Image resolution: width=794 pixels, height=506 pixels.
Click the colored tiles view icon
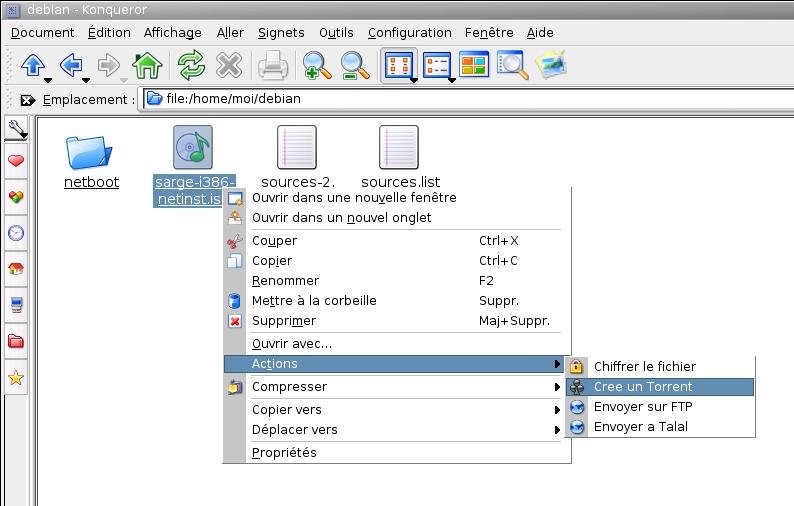[474, 64]
